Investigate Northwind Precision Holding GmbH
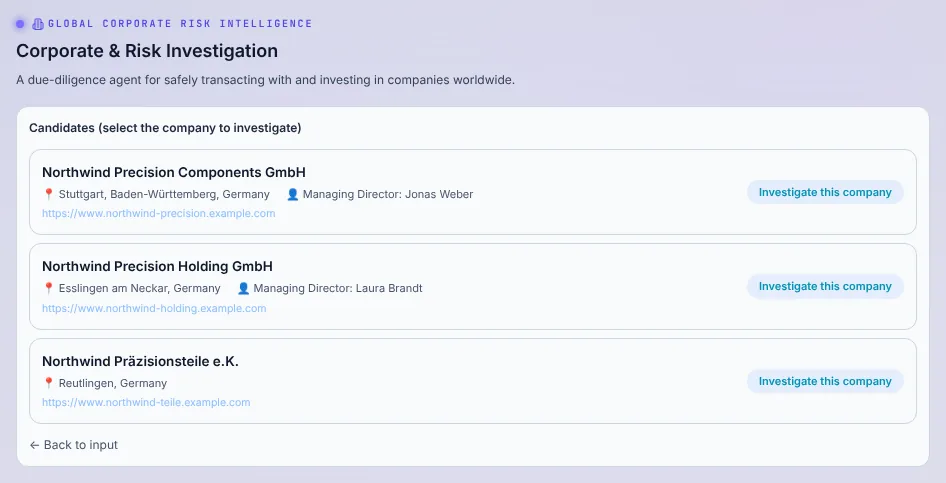Image resolution: width=946 pixels, height=483 pixels. (825, 286)
